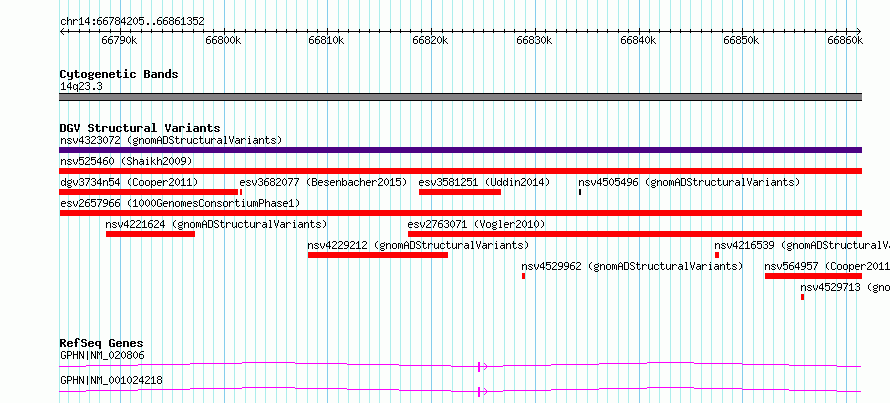Click the 'RefSeq Genes' track title

(102, 343)
